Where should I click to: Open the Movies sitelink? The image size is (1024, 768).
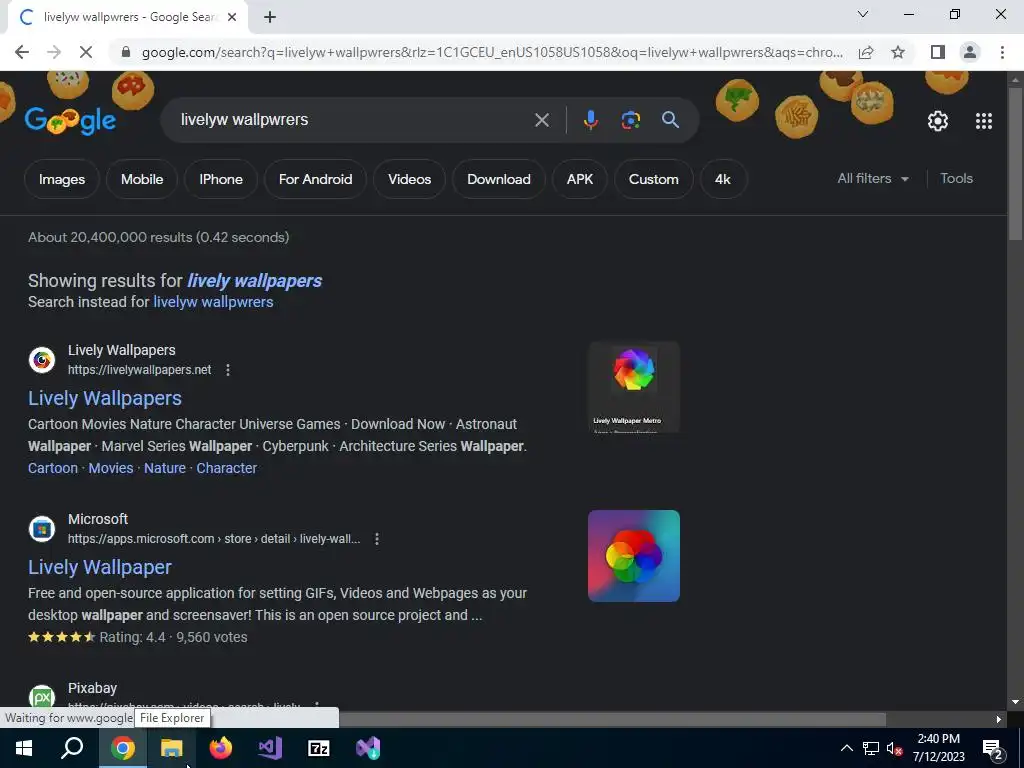click(x=111, y=468)
